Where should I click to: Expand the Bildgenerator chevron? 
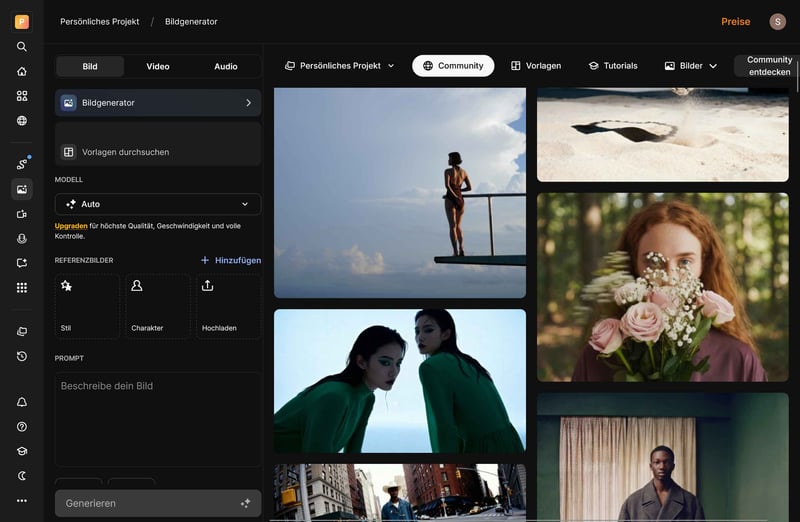tap(248, 103)
